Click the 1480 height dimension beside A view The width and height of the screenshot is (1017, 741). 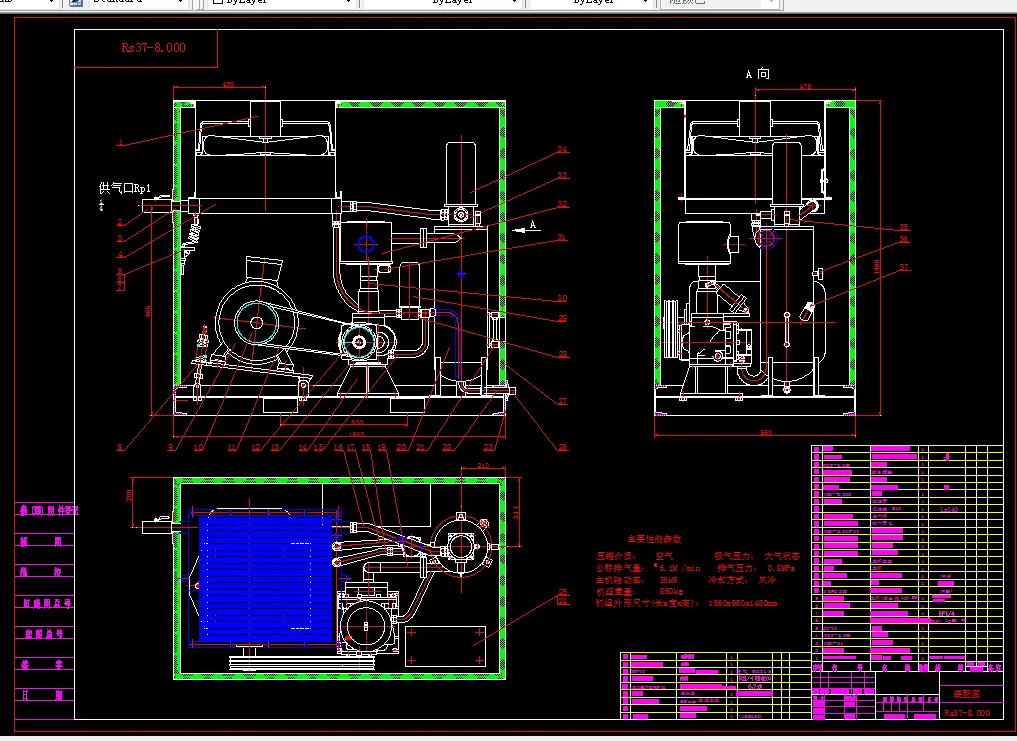tap(877, 267)
